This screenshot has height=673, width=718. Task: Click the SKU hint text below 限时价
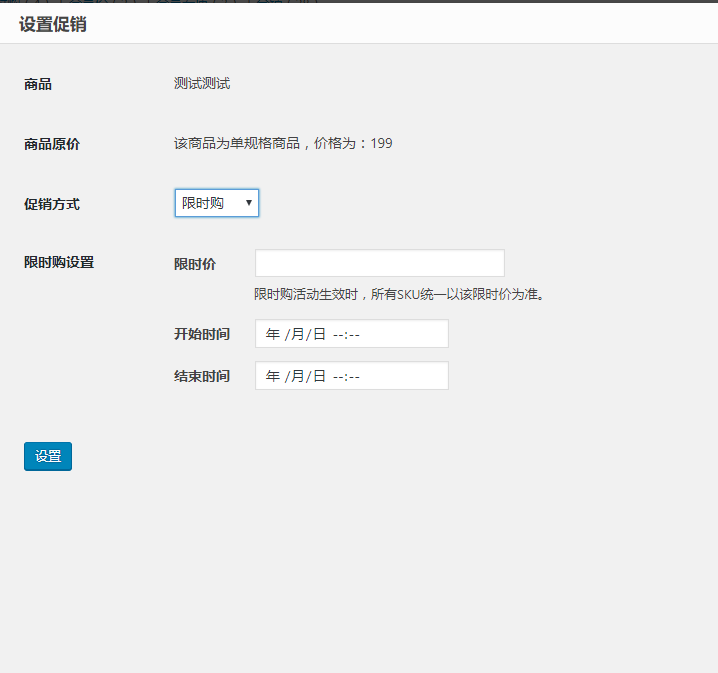click(399, 294)
